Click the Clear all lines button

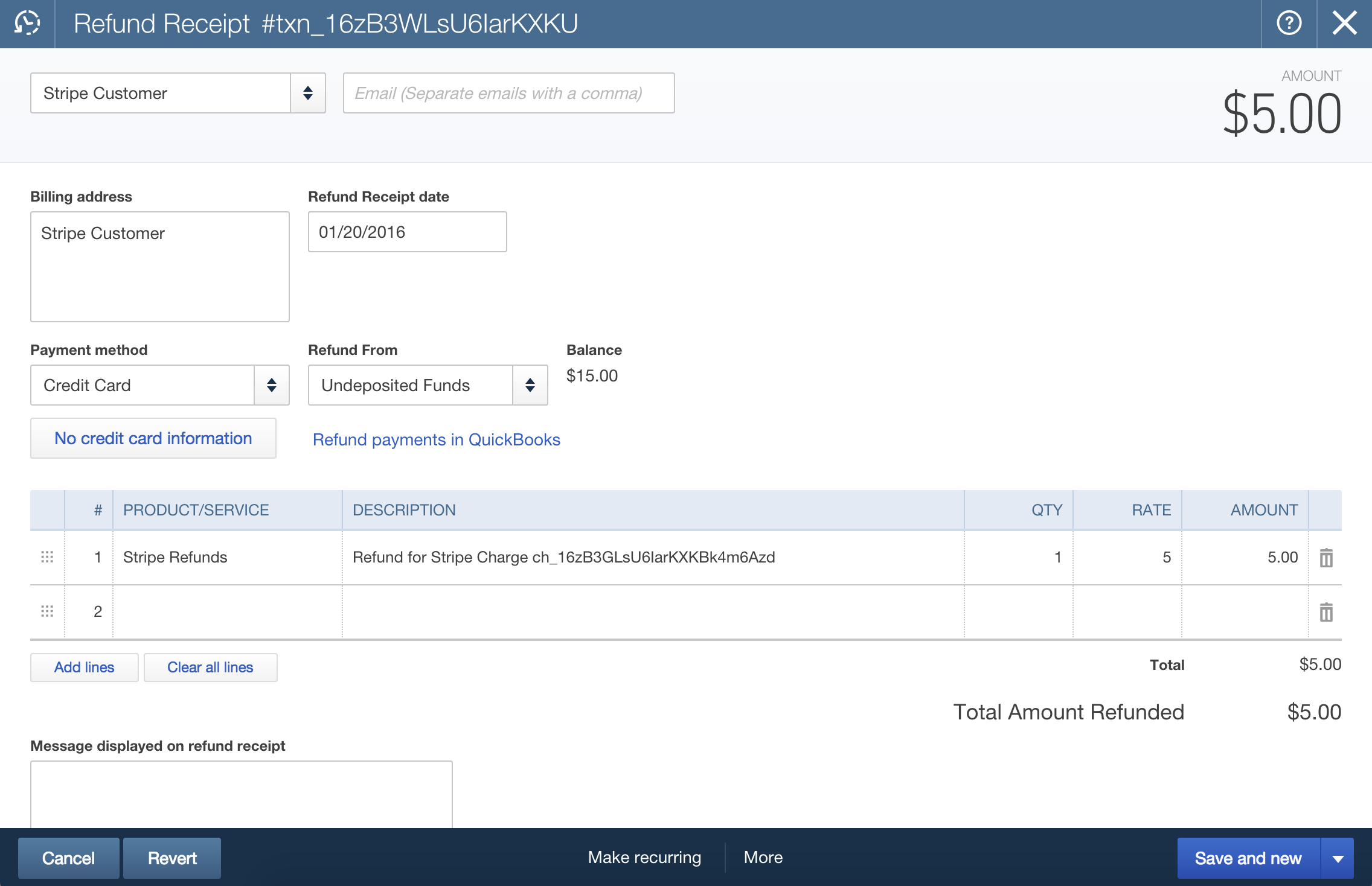point(210,667)
